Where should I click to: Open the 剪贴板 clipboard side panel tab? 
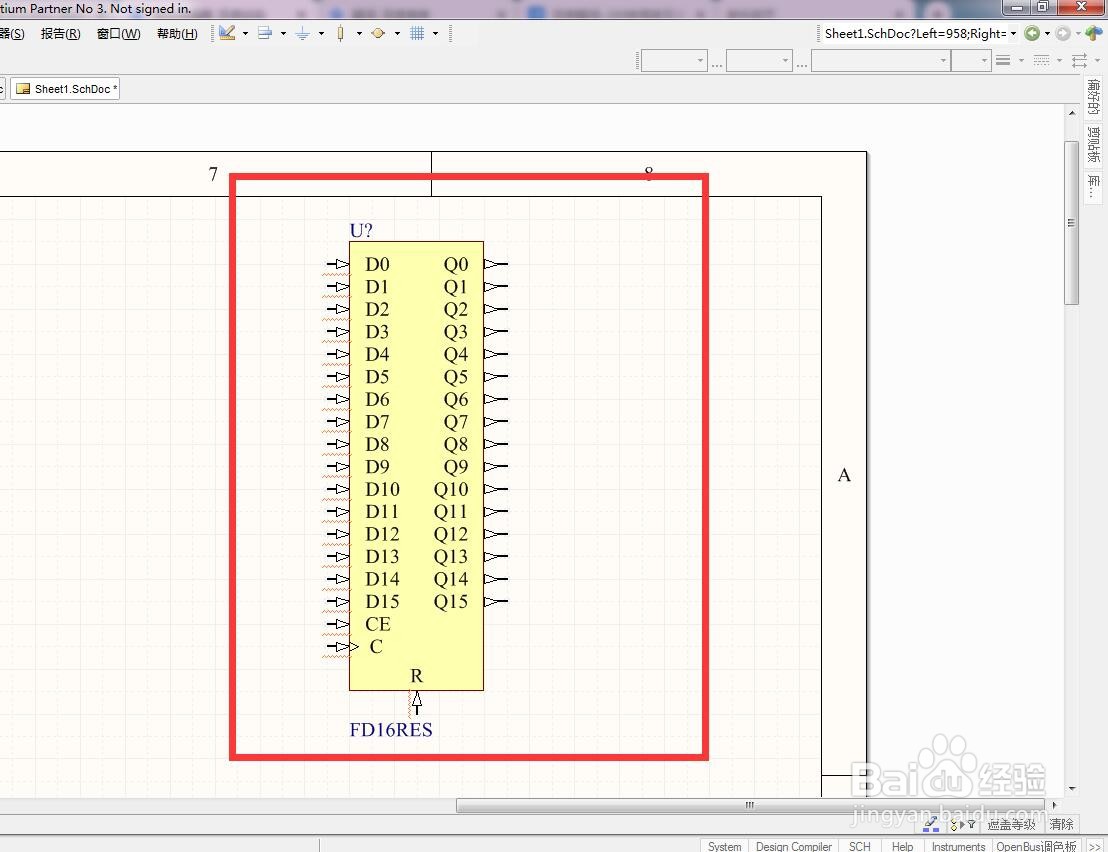pos(1093,145)
